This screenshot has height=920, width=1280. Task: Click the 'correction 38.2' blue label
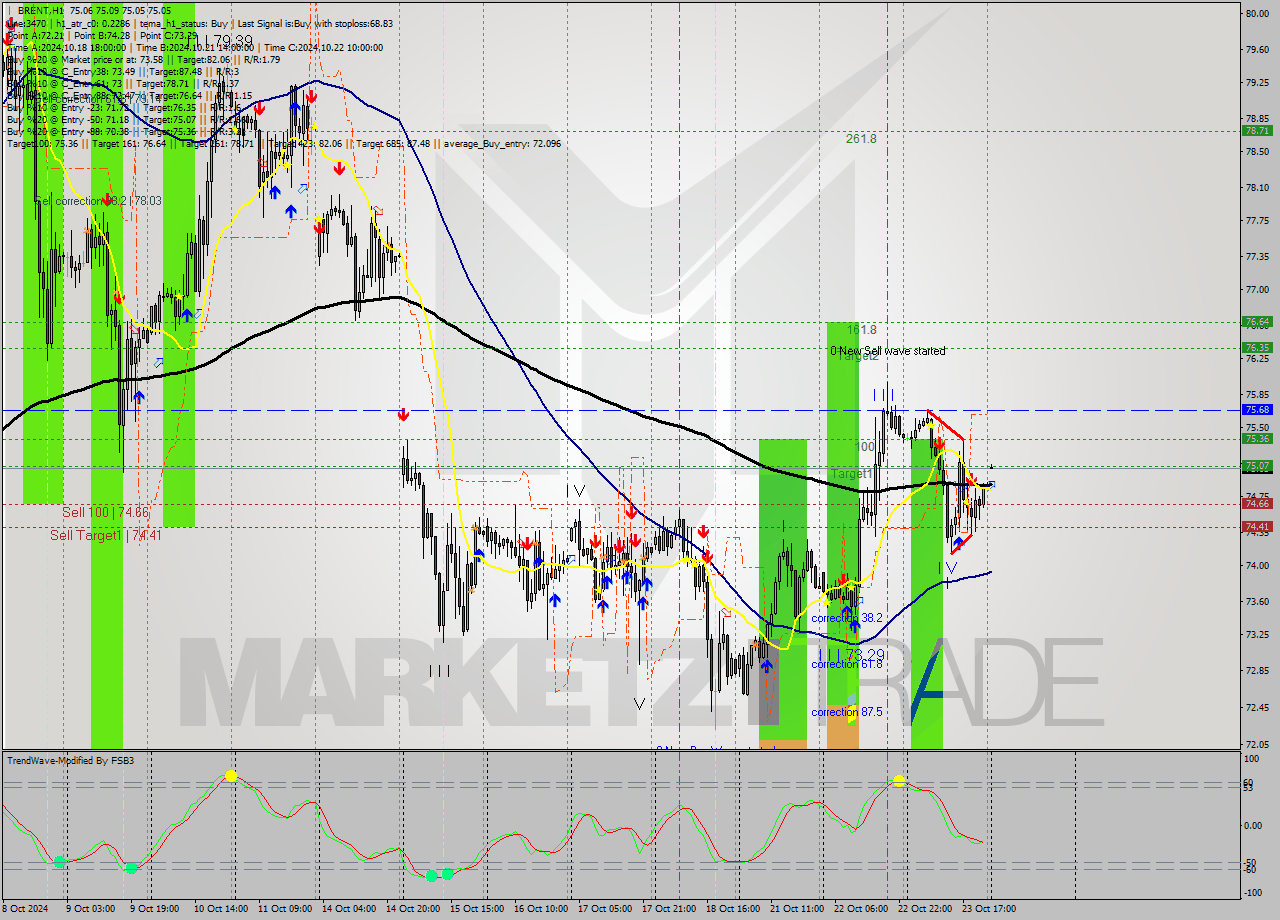point(847,618)
